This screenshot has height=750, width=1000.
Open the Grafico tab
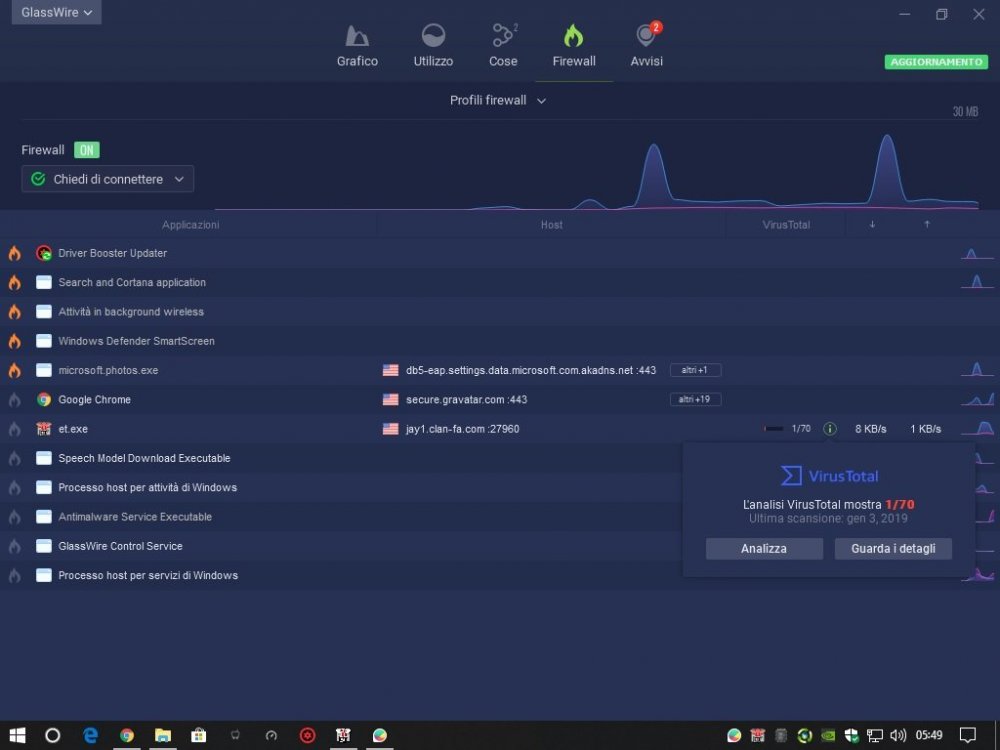pos(357,46)
